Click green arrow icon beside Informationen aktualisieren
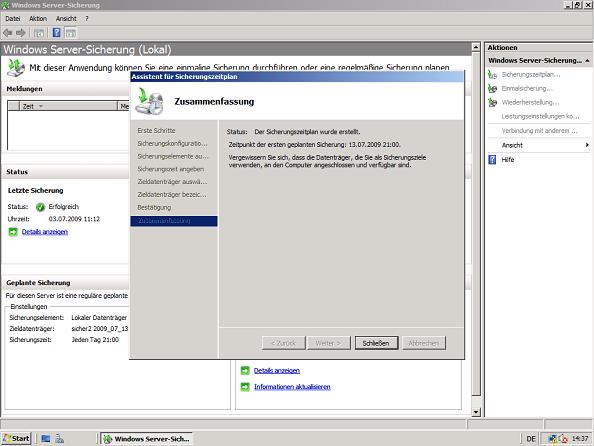Screen dimensions: 594x446 tap(245, 387)
